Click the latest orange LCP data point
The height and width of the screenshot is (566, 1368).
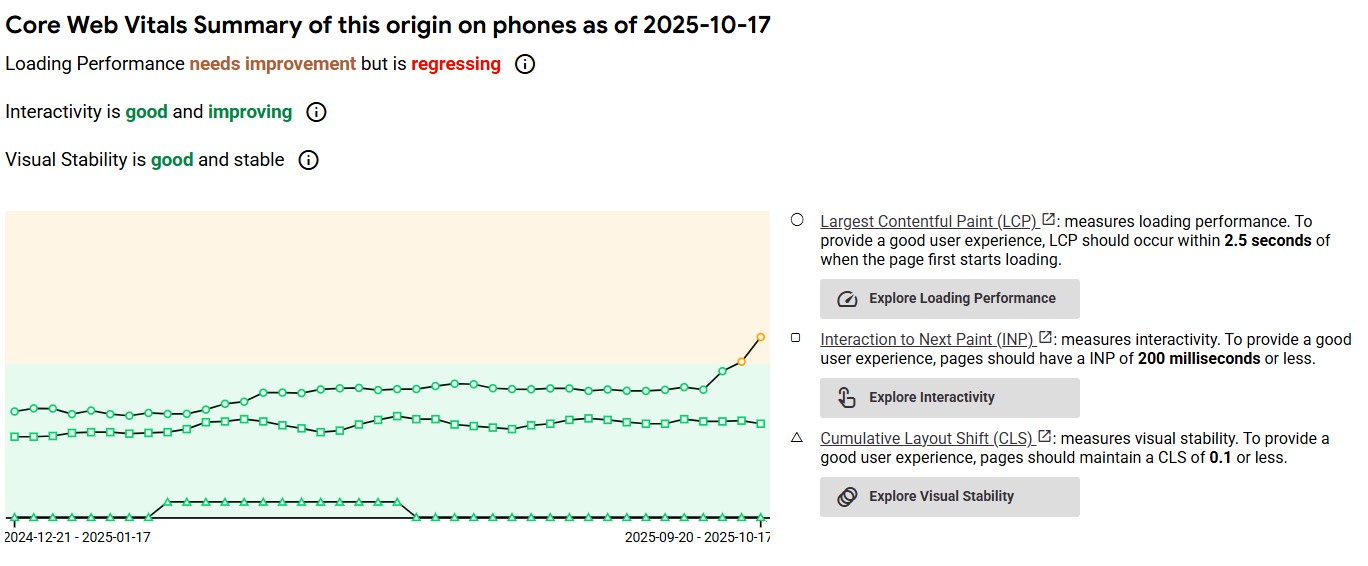761,337
